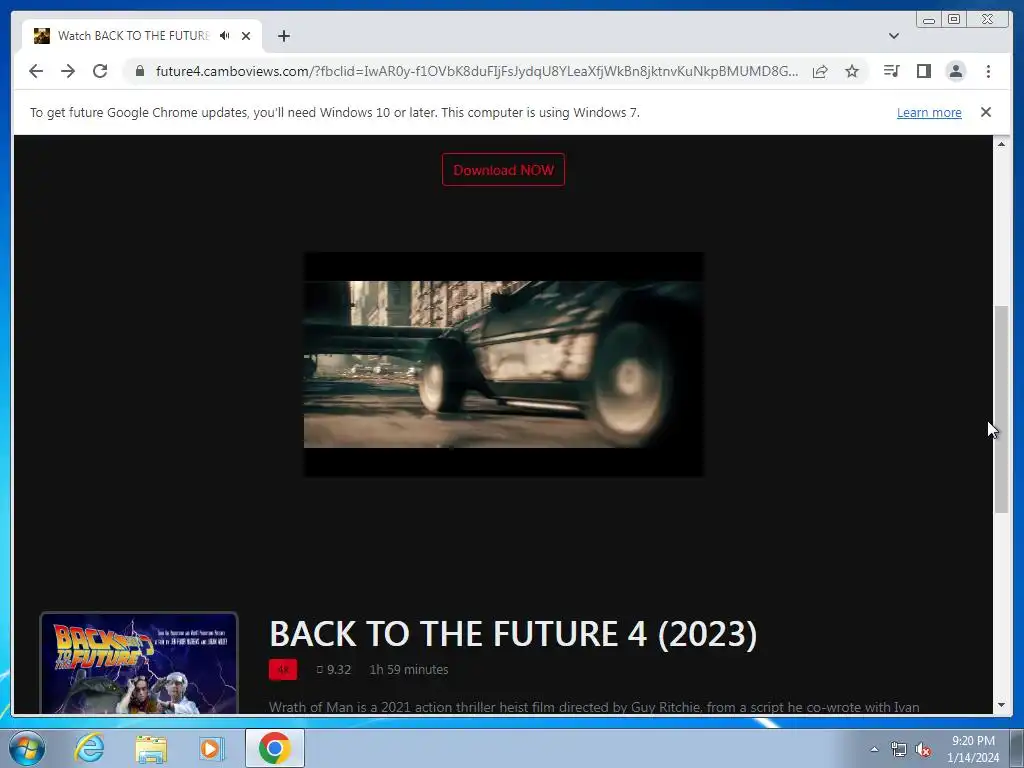
Task: Open Windows Explorer folder in taskbar
Action: [x=151, y=748]
